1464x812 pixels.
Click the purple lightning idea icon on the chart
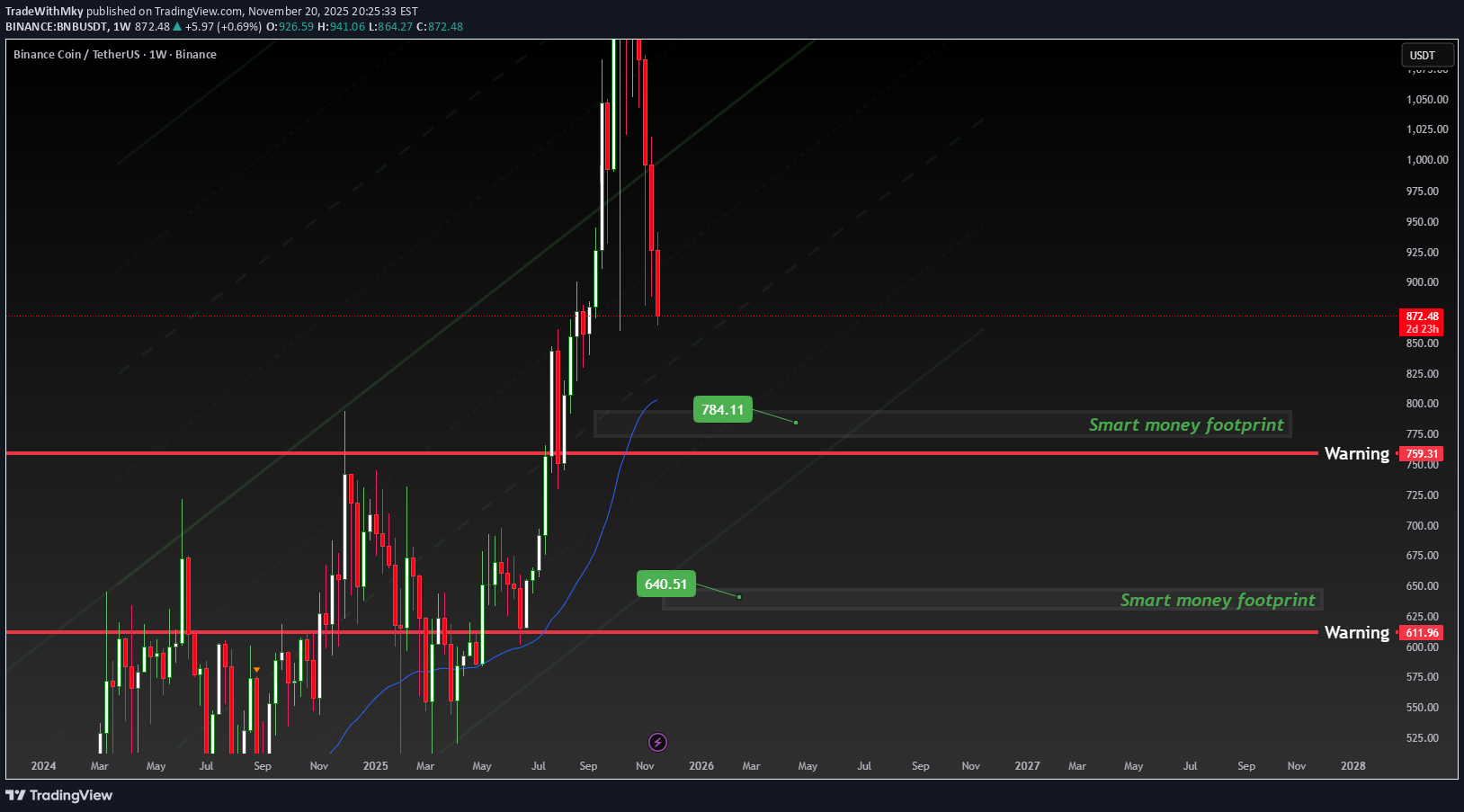pyautogui.click(x=656, y=741)
